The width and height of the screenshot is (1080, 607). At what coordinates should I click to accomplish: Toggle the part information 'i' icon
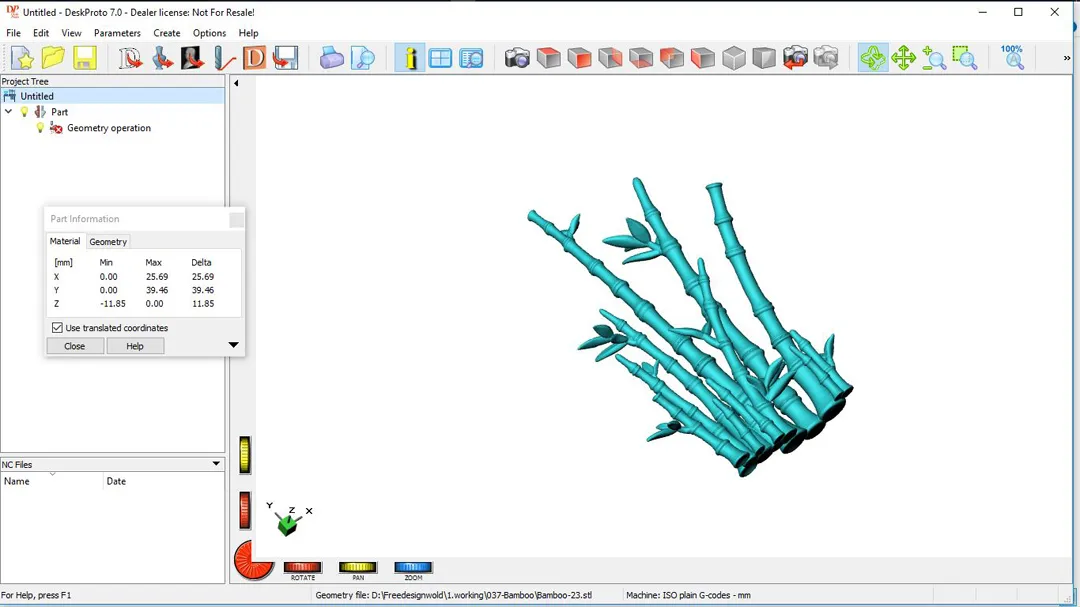[410, 58]
